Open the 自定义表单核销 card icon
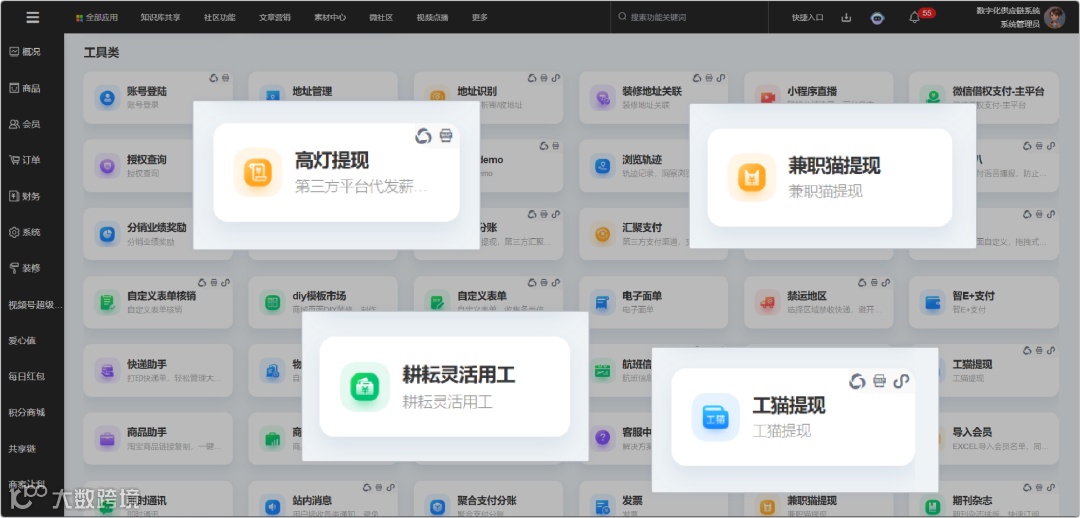Viewport: 1080px width, 518px height. click(x=107, y=302)
